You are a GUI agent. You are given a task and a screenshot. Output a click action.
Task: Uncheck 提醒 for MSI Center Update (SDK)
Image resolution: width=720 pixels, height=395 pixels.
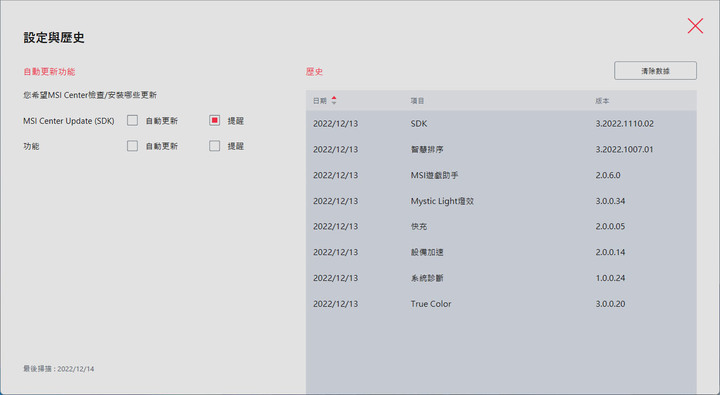click(x=214, y=120)
